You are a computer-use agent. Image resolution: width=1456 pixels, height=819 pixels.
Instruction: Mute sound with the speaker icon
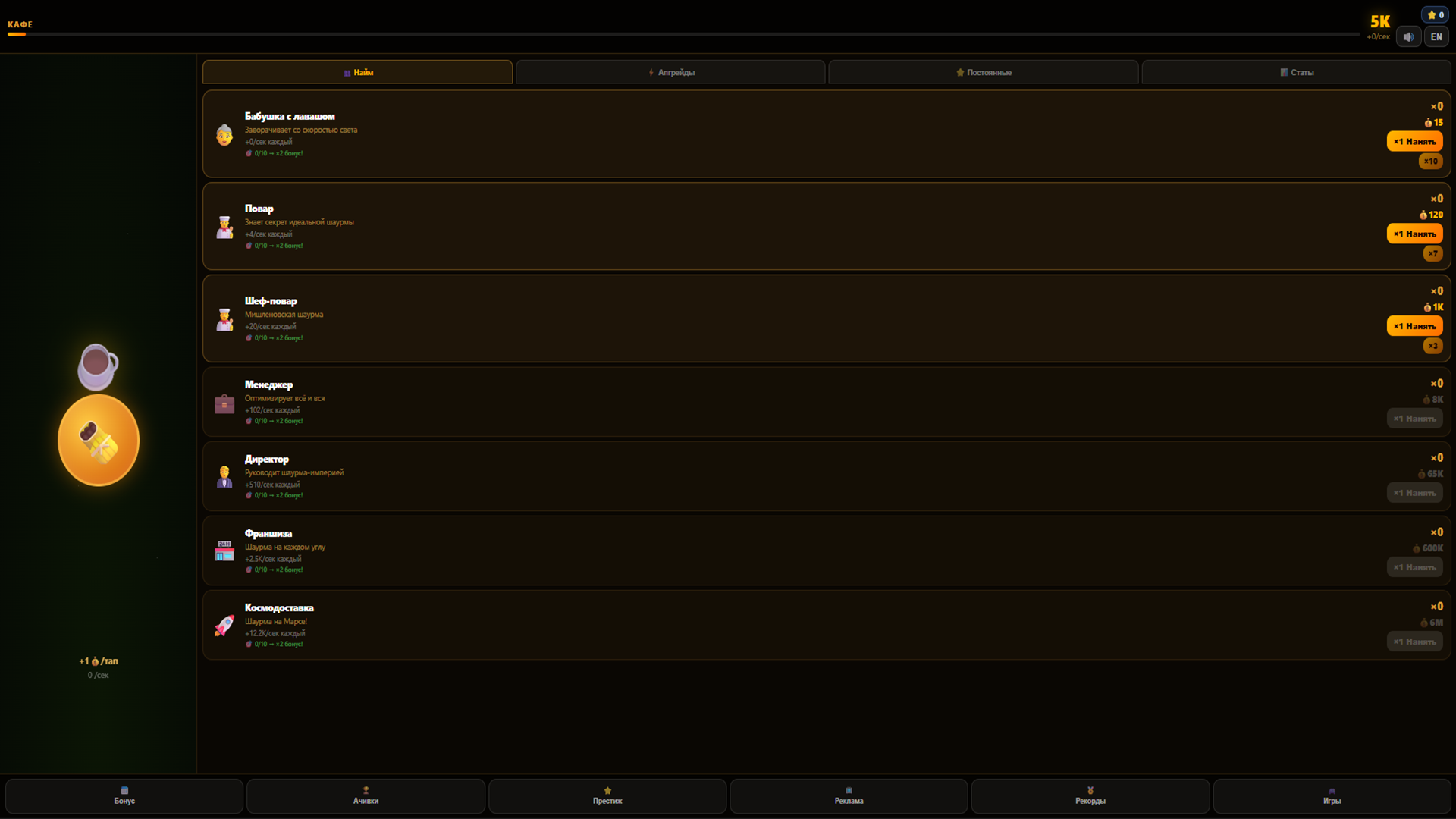1408,36
